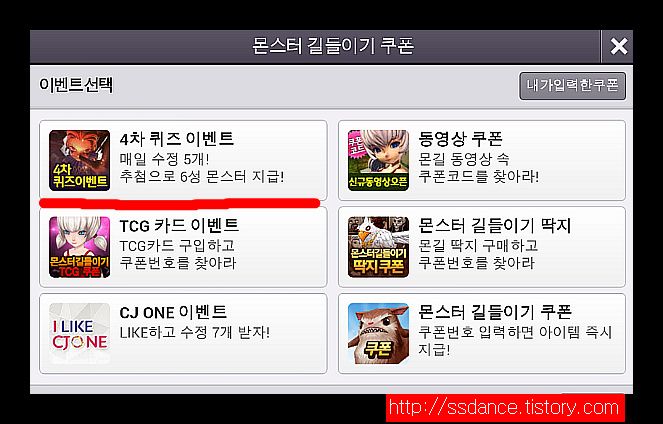Tap '몬길 딱지 구매하고' description text
663x424 pixels.
tap(478, 245)
